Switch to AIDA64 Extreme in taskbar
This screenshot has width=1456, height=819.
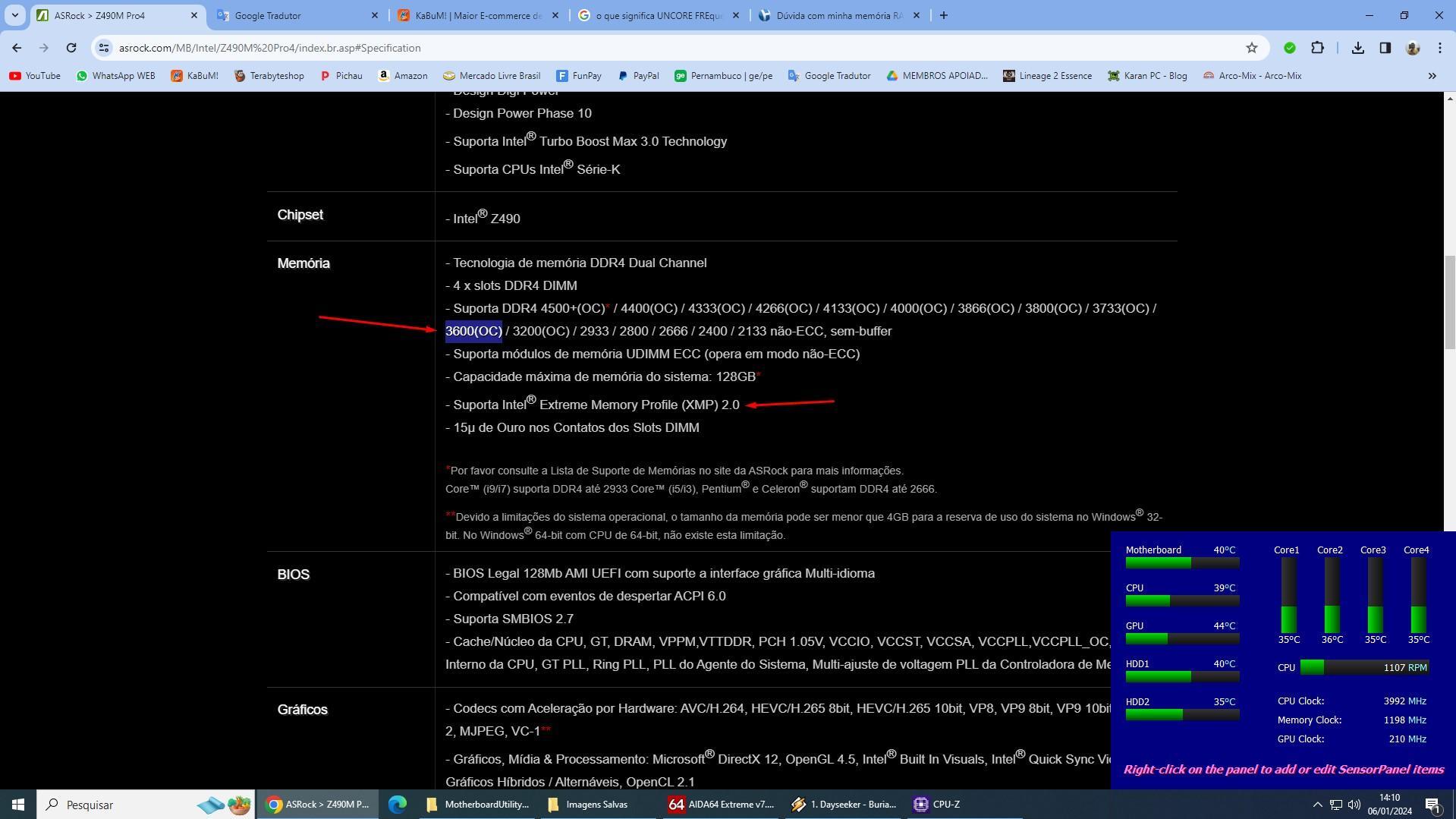721,805
